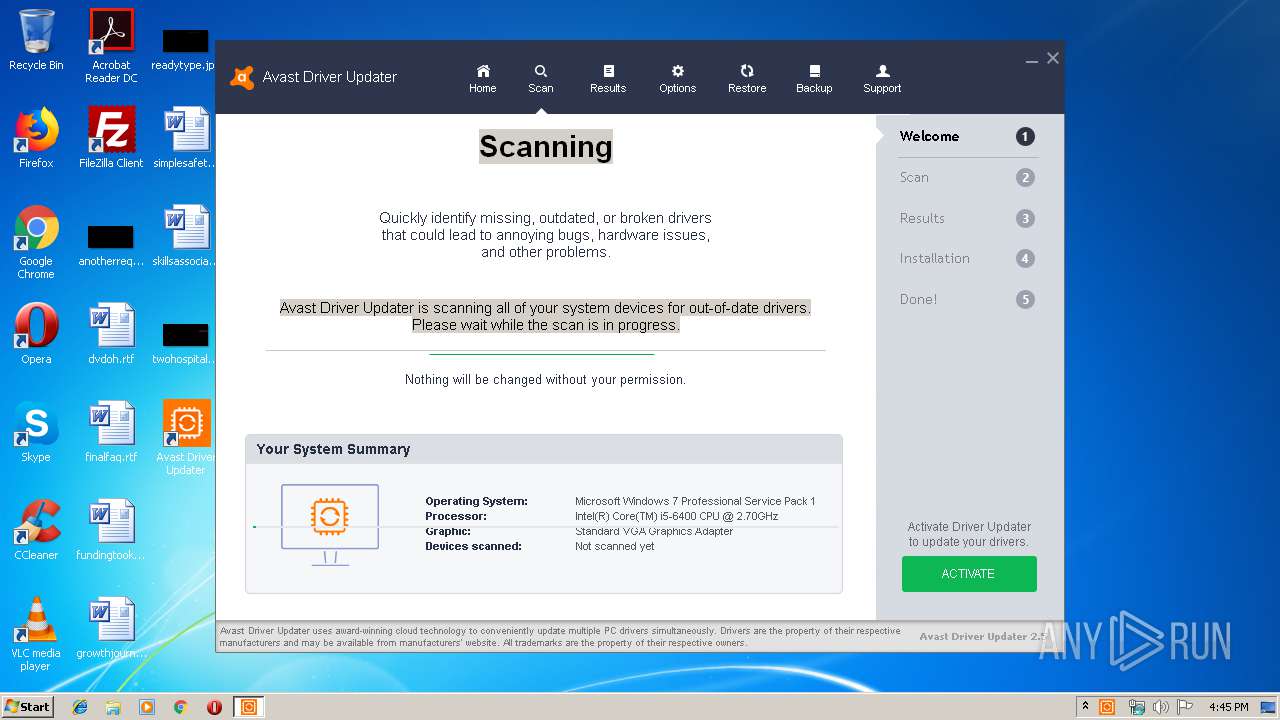Select dvdoh.rtf document on desktop
This screenshot has height=720, width=1280.
pyautogui.click(x=111, y=334)
